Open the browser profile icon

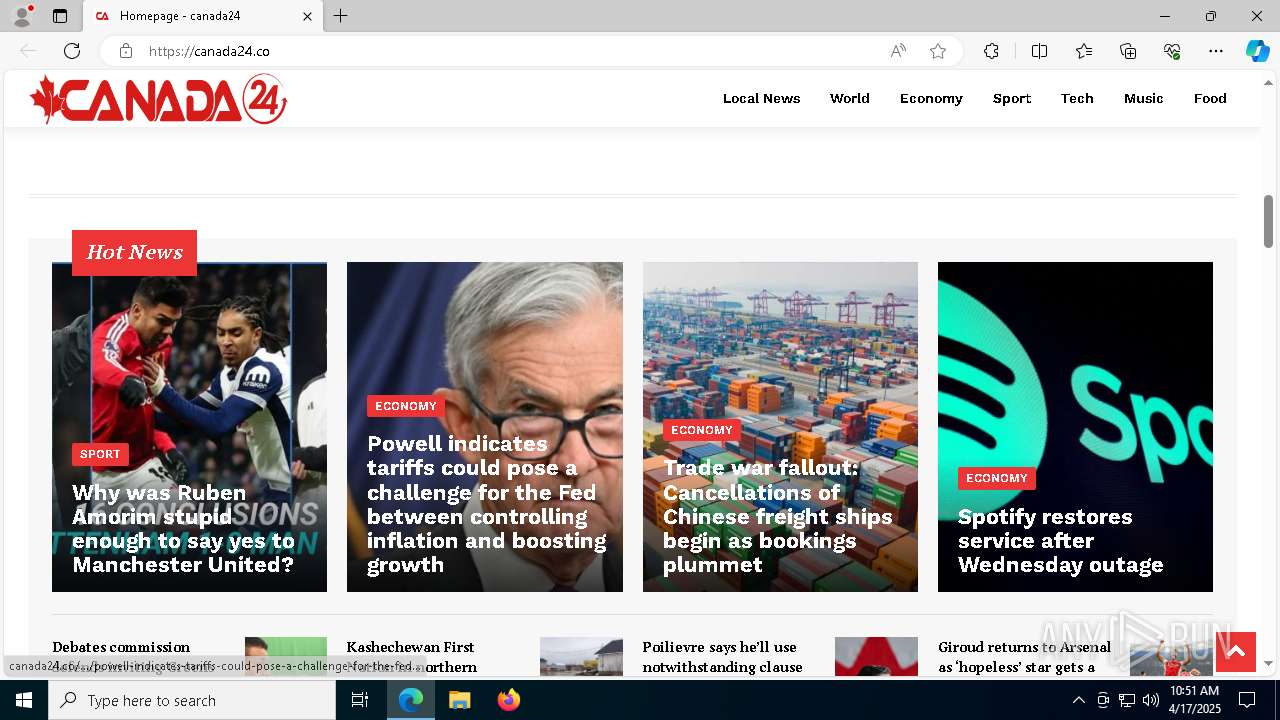tap(21, 16)
